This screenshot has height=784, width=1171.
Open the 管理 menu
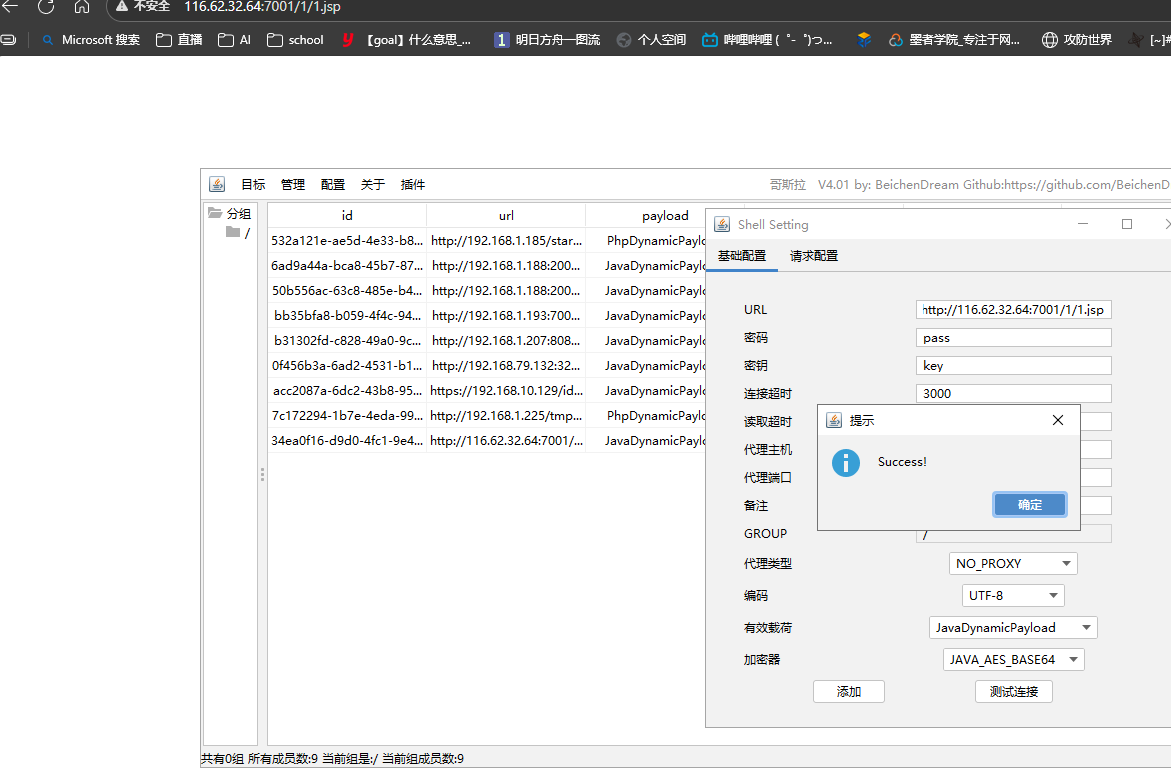click(x=292, y=185)
